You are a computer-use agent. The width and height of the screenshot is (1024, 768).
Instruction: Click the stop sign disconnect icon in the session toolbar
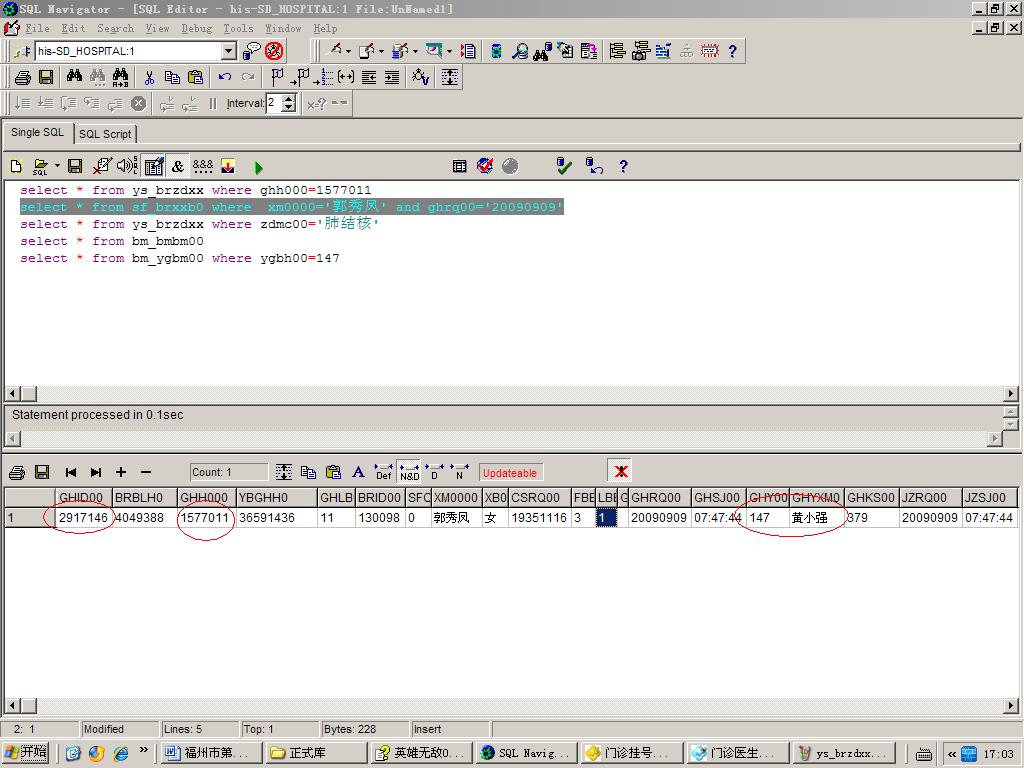[274, 51]
